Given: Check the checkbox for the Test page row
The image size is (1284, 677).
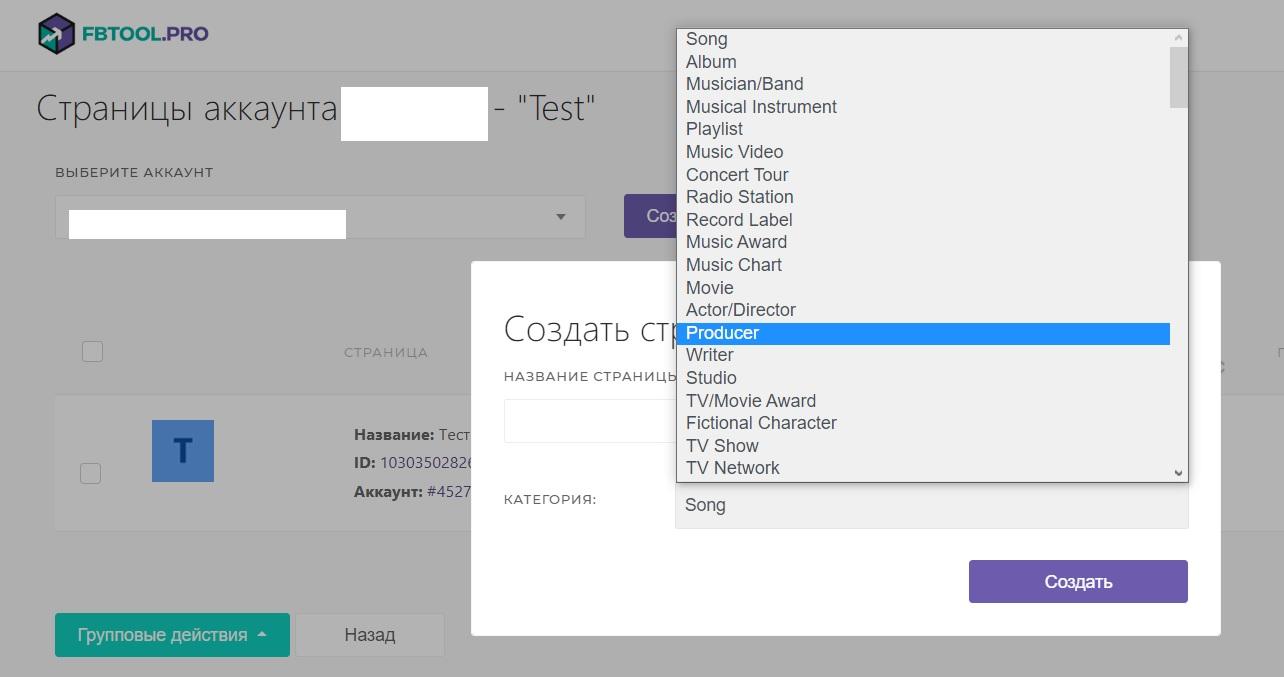Looking at the screenshot, I should (90, 473).
